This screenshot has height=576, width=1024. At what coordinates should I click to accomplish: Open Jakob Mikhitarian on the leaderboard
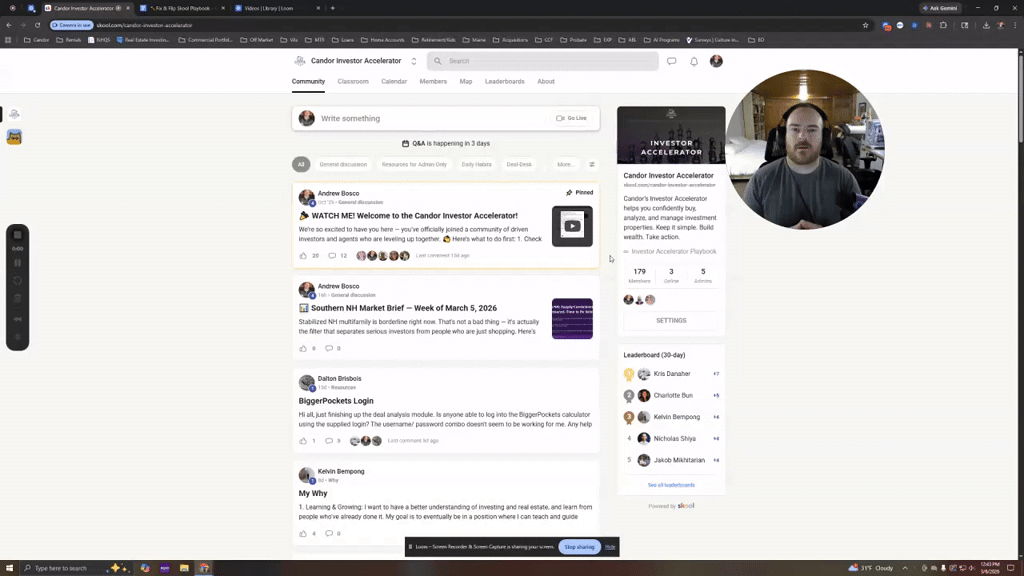679,460
